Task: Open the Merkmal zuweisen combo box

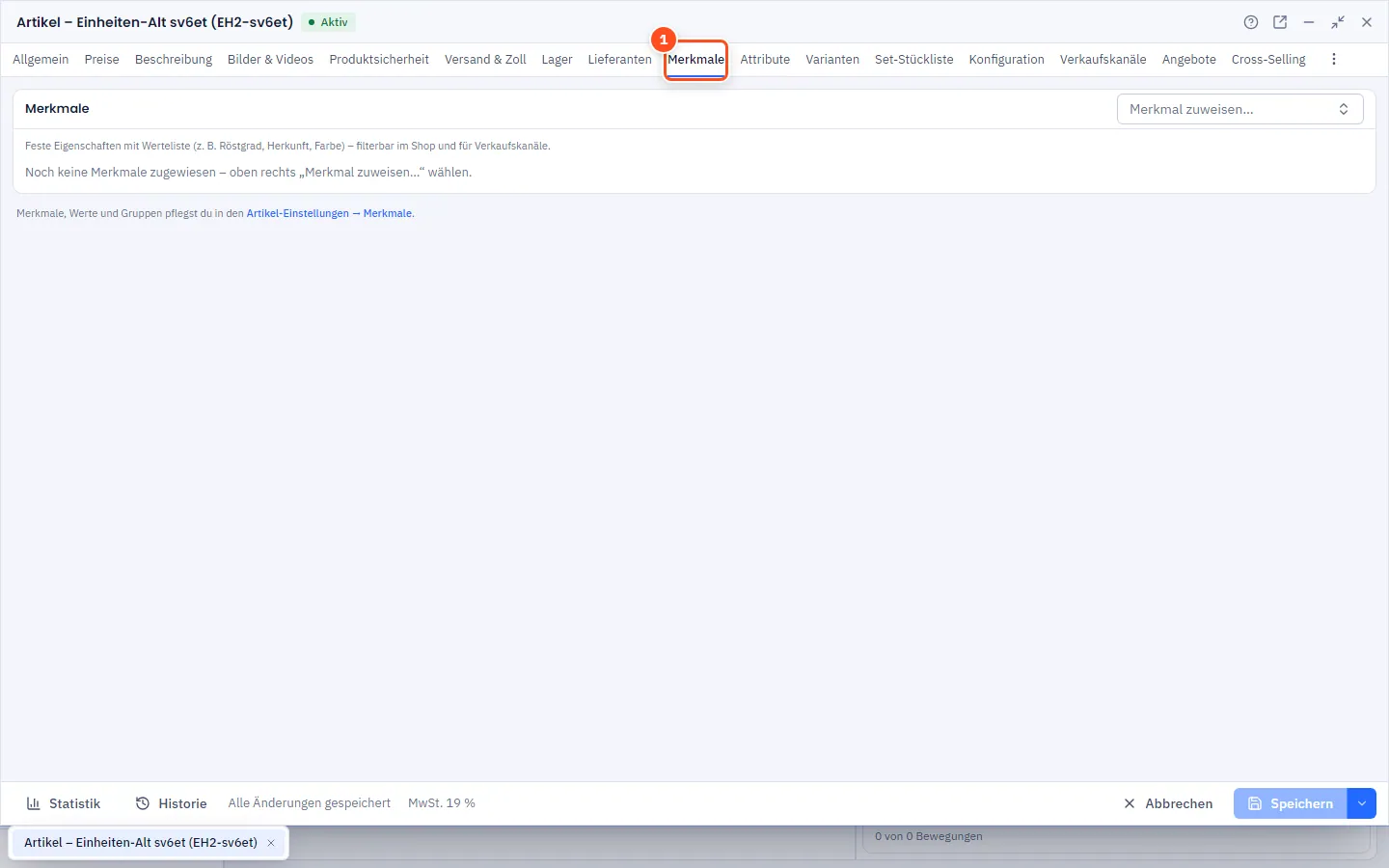Action: point(1239,109)
